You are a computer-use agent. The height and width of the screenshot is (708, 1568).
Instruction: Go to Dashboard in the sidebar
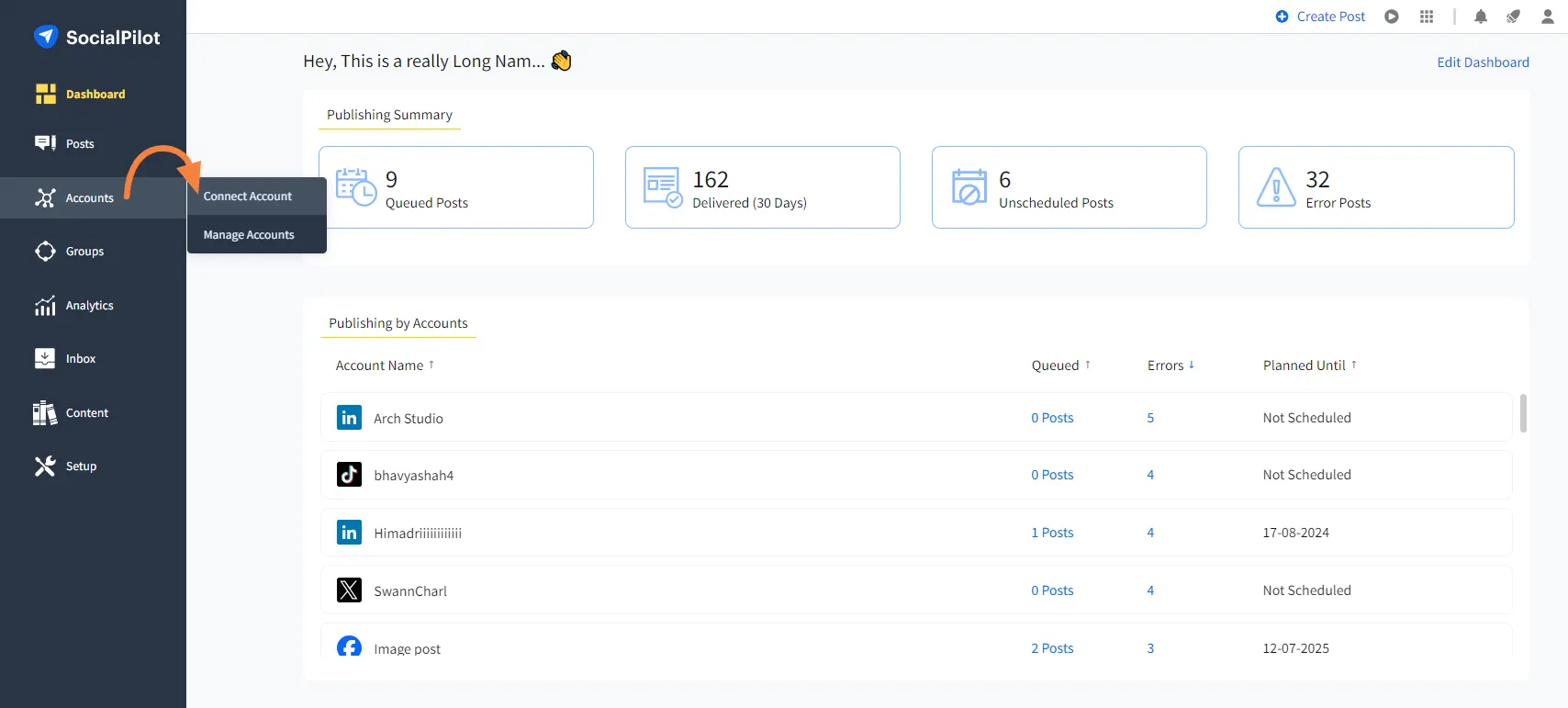point(95,94)
